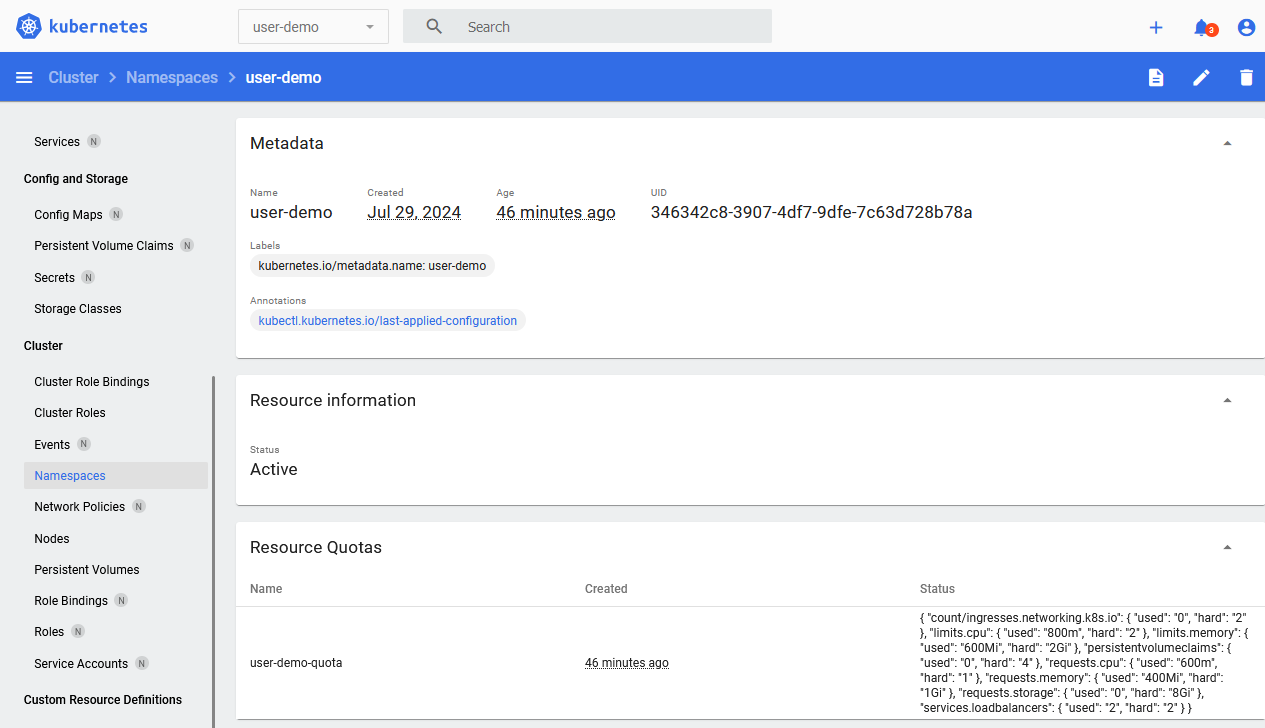
Task: Open the user-demo namespace dropdown
Action: coord(313,27)
